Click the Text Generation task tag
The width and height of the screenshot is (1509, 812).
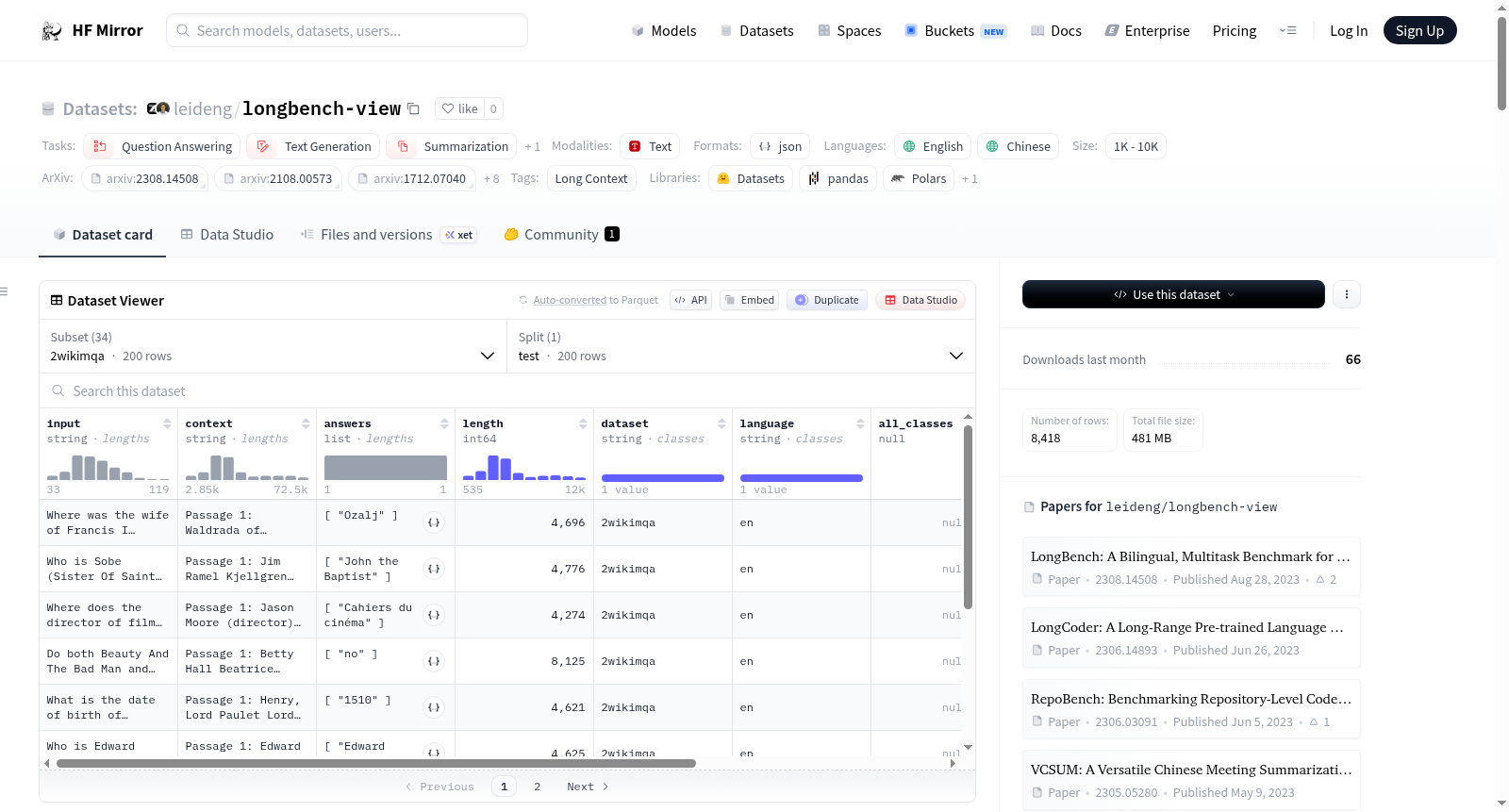[x=314, y=146]
